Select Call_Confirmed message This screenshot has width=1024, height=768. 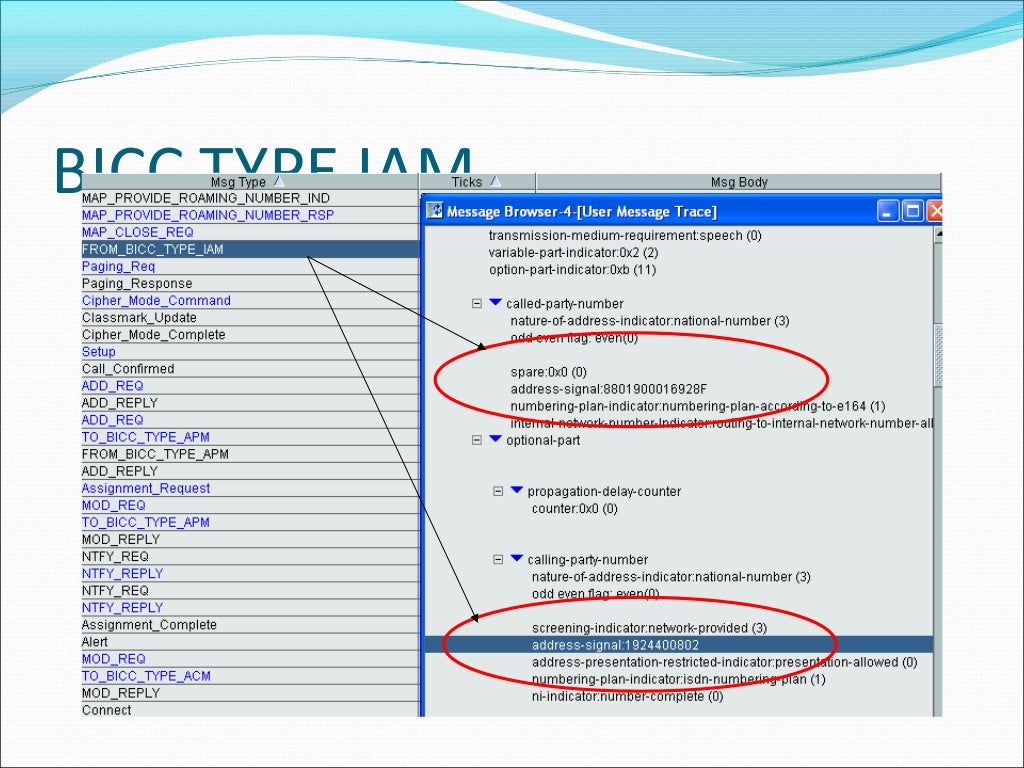(x=249, y=368)
